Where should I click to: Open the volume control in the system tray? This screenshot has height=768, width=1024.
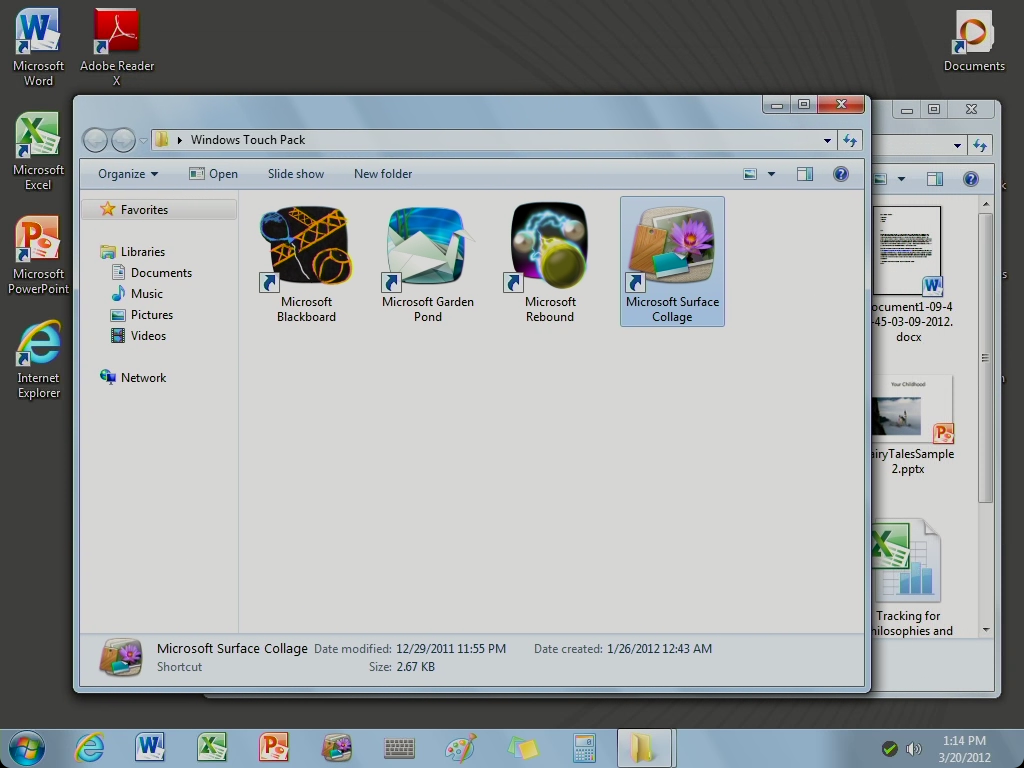[x=914, y=748]
